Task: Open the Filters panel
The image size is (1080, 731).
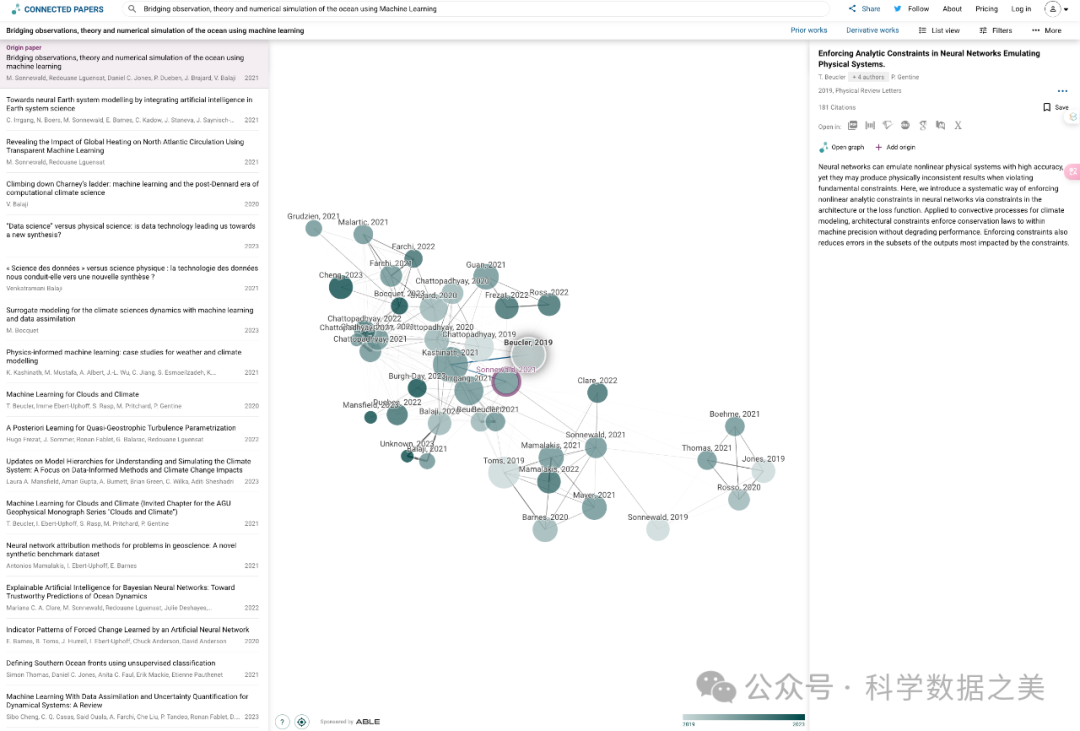Action: pyautogui.click(x=995, y=31)
